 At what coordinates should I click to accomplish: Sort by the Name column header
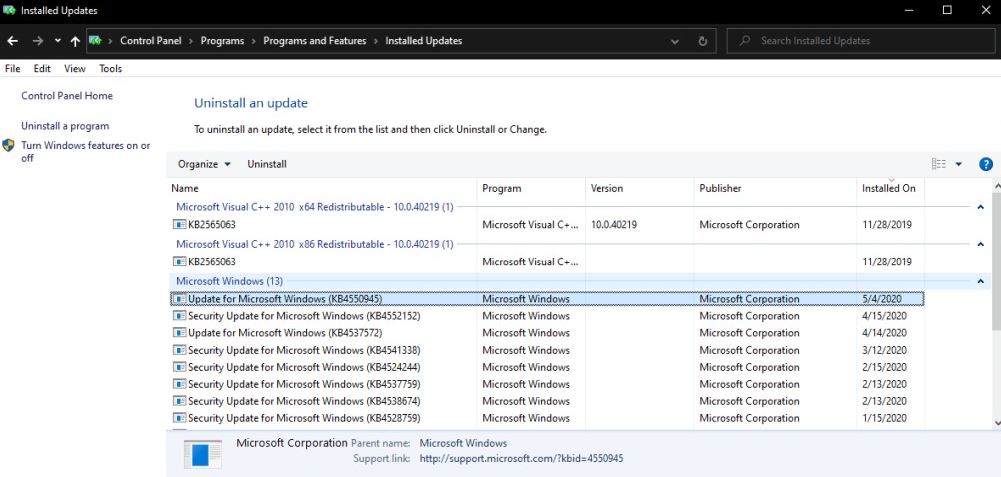pyautogui.click(x=323, y=188)
